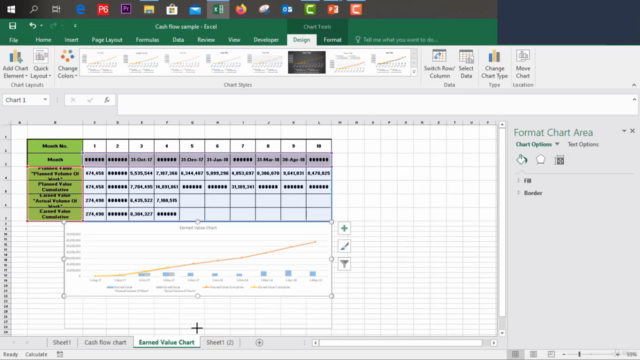Open the Formulas ribbon tab
The image size is (640, 360).
pos(147,40)
